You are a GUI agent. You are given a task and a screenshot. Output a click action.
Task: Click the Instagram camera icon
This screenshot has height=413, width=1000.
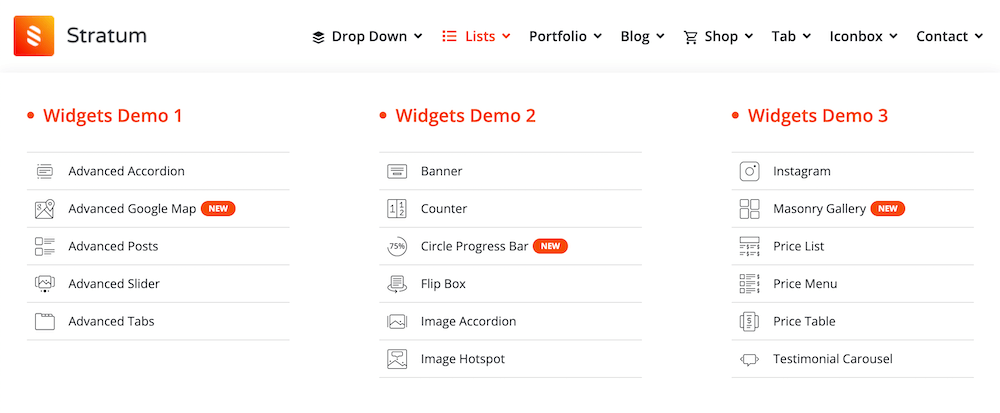tap(749, 171)
